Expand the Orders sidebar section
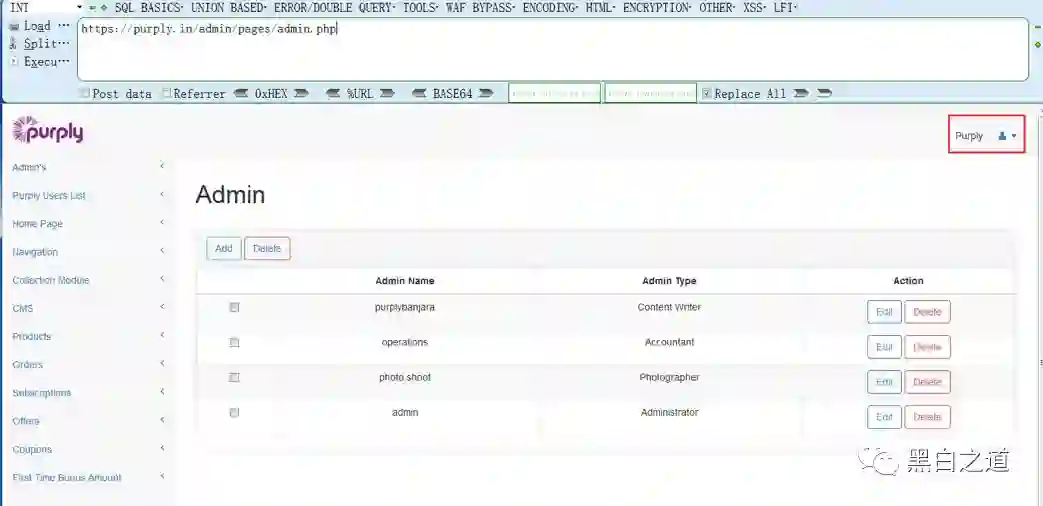Image resolution: width=1043 pixels, height=506 pixels. click(x=88, y=364)
